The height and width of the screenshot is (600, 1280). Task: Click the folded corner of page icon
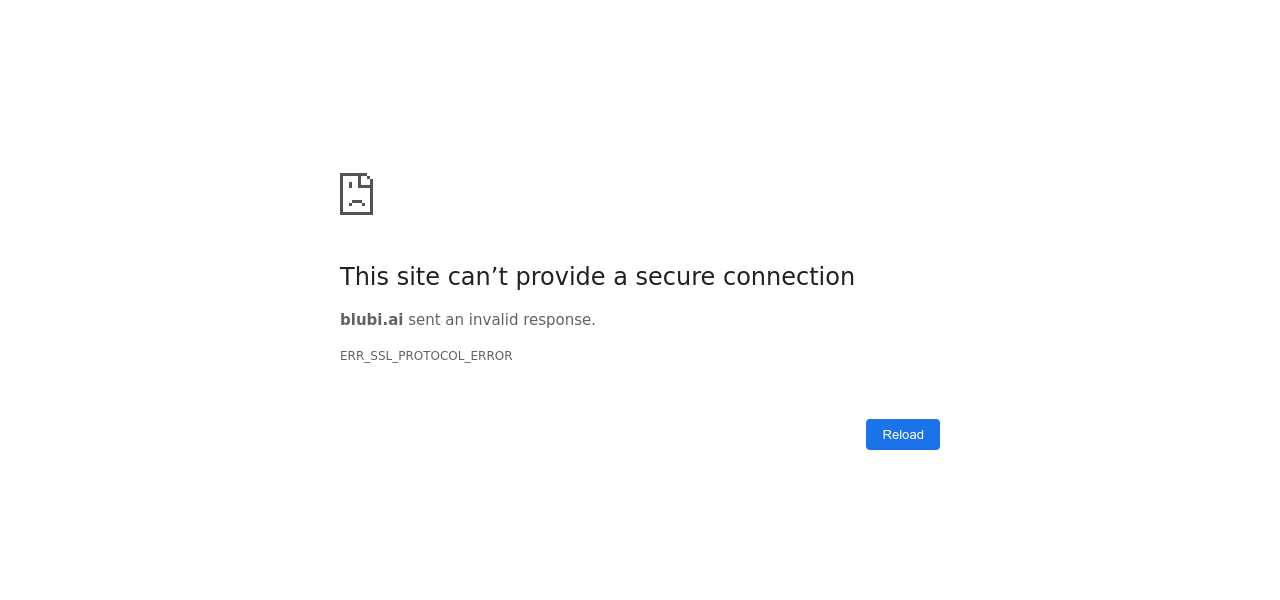click(366, 180)
